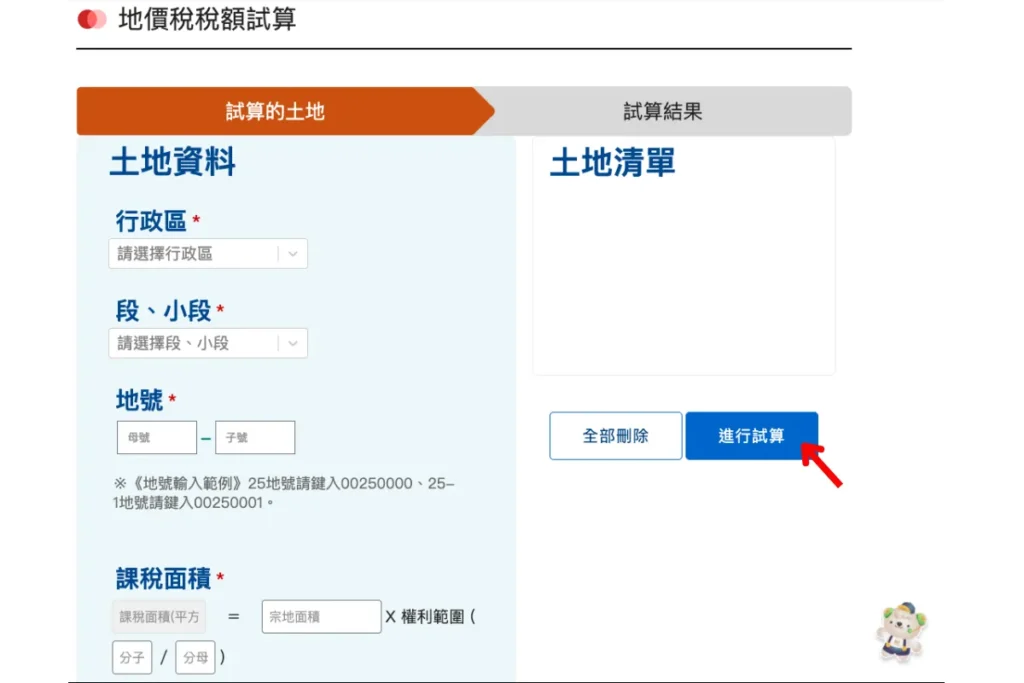Image resolution: width=1024 pixels, height=683 pixels.
Task: Click the red dot icon beside 地價稅稅額試算
Action: [x=92, y=20]
